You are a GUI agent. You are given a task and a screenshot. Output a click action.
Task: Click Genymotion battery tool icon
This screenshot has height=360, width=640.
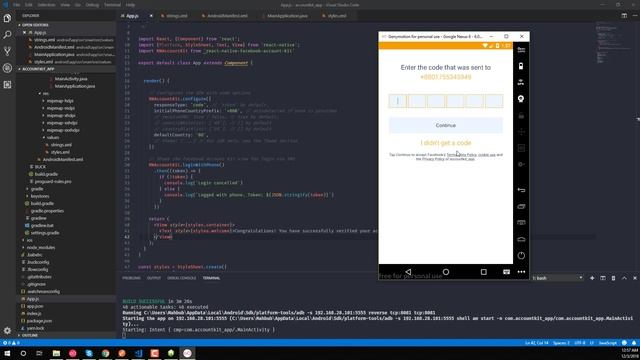[x=521, y=66]
